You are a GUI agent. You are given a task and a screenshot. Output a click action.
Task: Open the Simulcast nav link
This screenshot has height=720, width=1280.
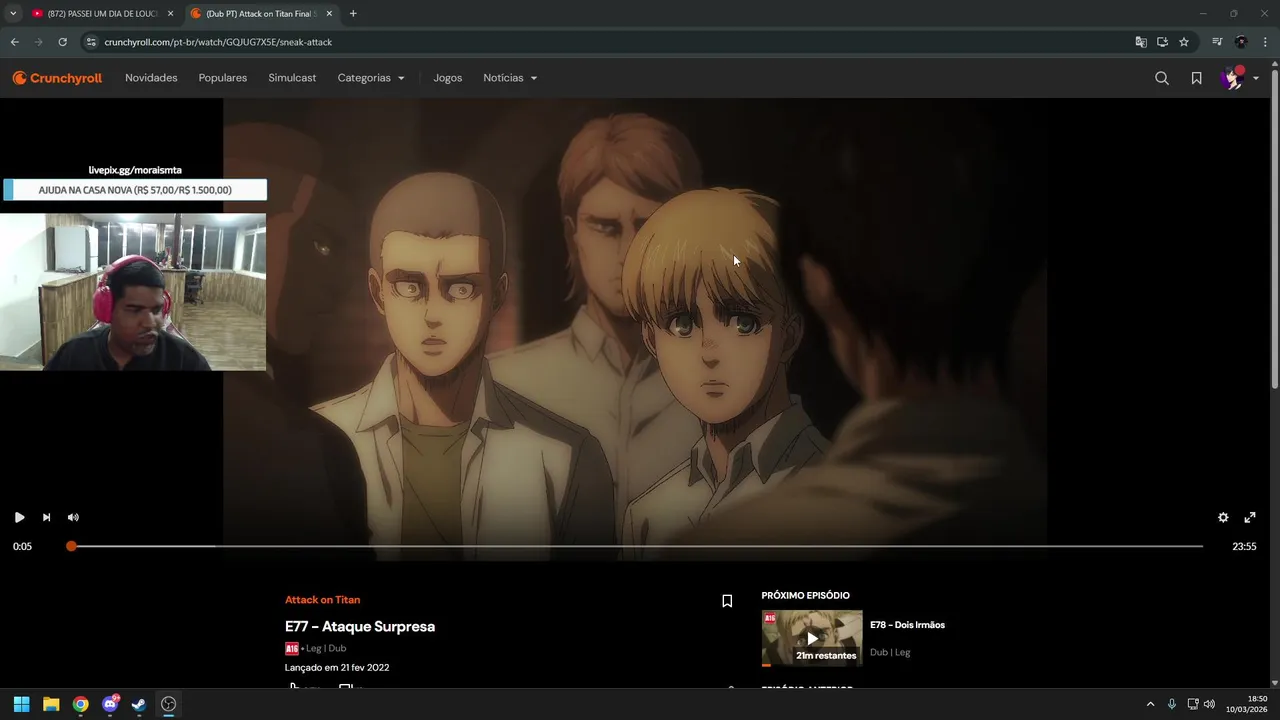click(x=292, y=78)
